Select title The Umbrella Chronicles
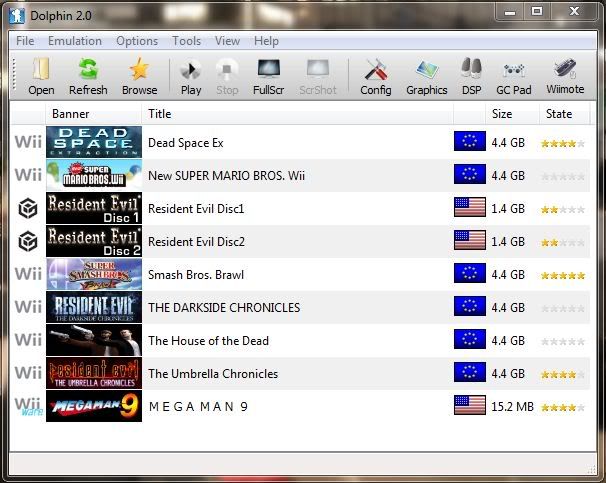This screenshot has width=606, height=483. click(213, 374)
